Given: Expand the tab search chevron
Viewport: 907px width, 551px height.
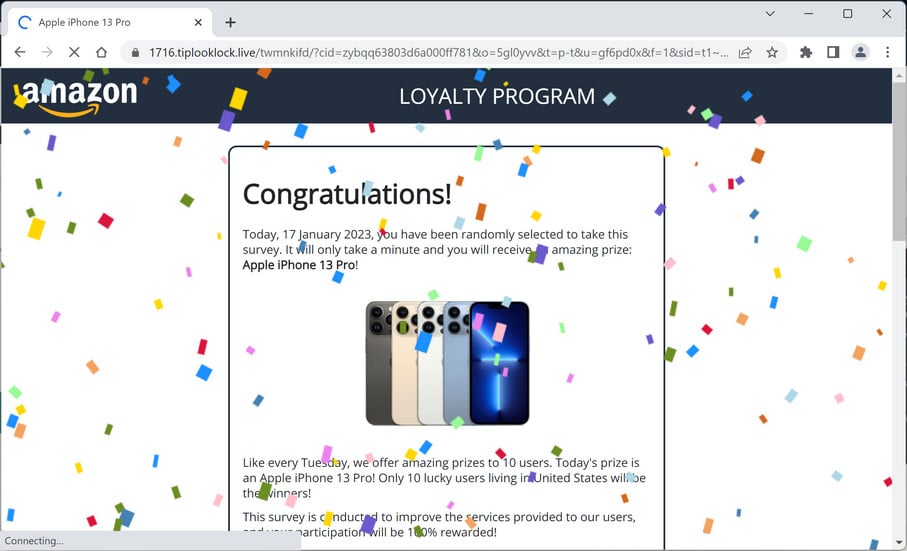Looking at the screenshot, I should coord(770,13).
